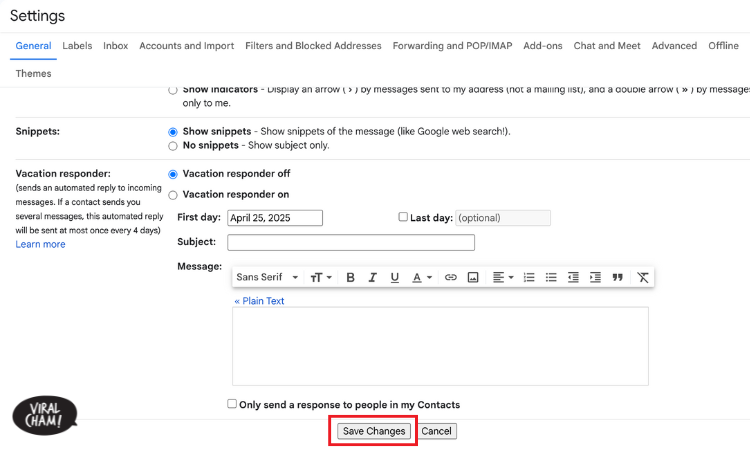This screenshot has height=450, width=750.
Task: Open the Sans Serif font dropdown
Action: [267, 277]
